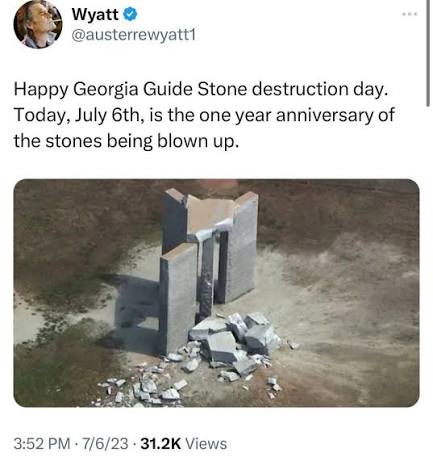Click the phrase "the stones being blown up"
The width and height of the screenshot is (433, 461).
125,142
